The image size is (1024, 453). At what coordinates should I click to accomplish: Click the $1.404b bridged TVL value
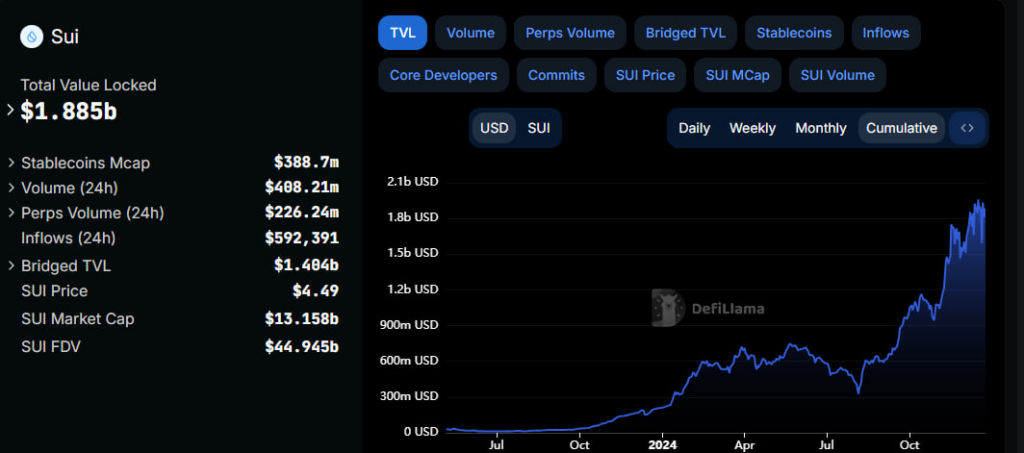[x=306, y=266]
